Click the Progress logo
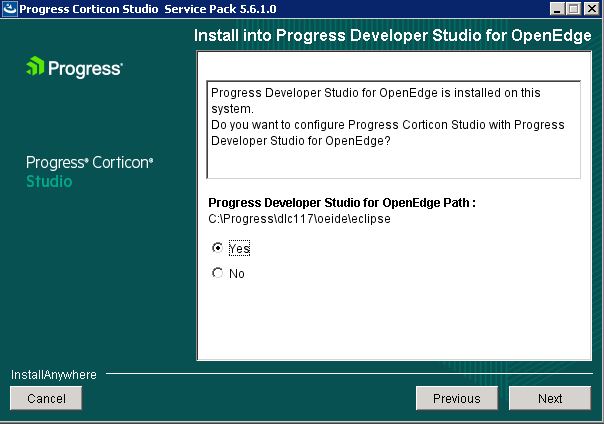 74,67
